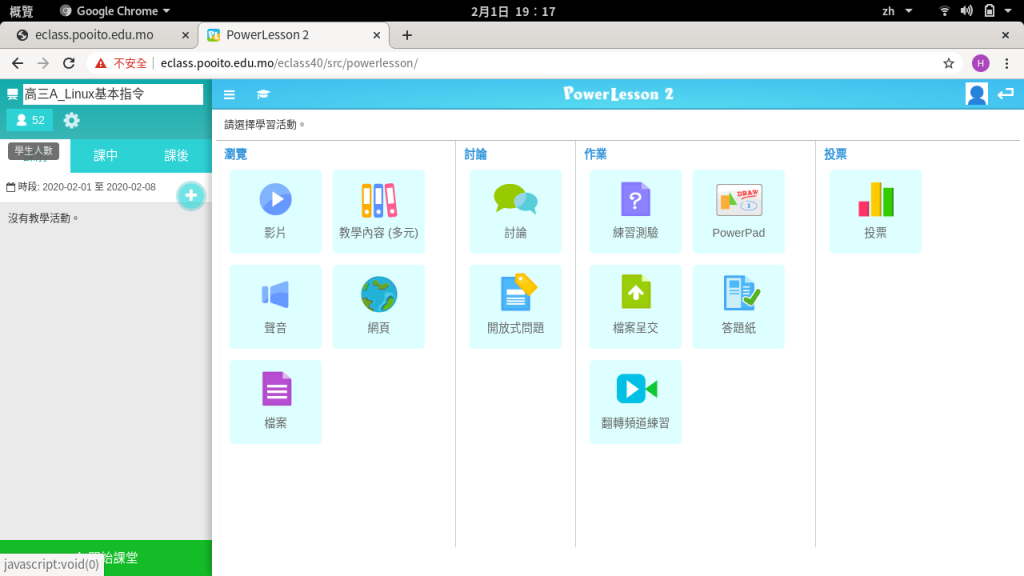Open the 答題紙 answer sheet activity
This screenshot has height=576, width=1024.
coord(738,306)
